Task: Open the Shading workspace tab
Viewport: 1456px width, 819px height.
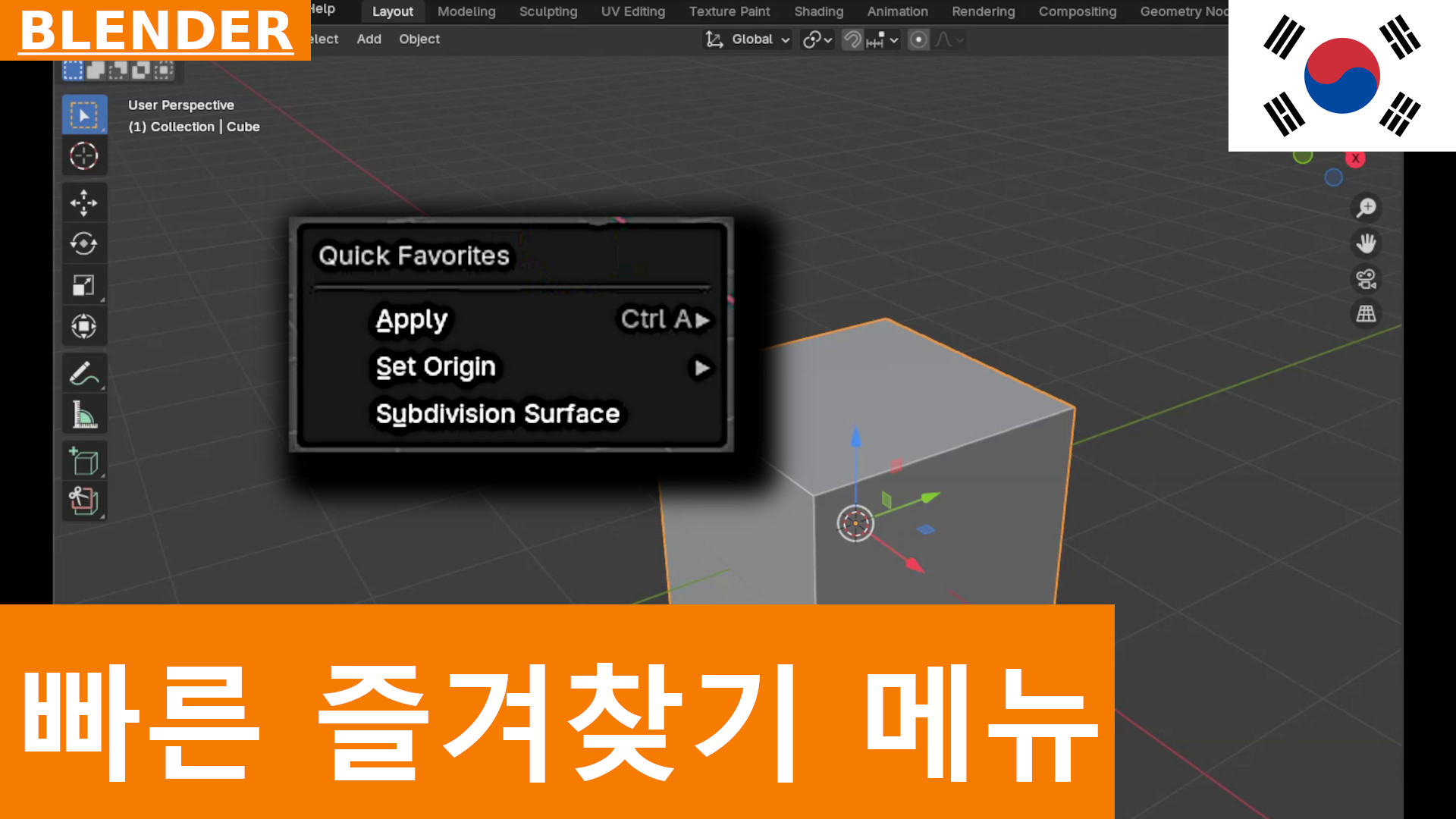Action: 819,11
